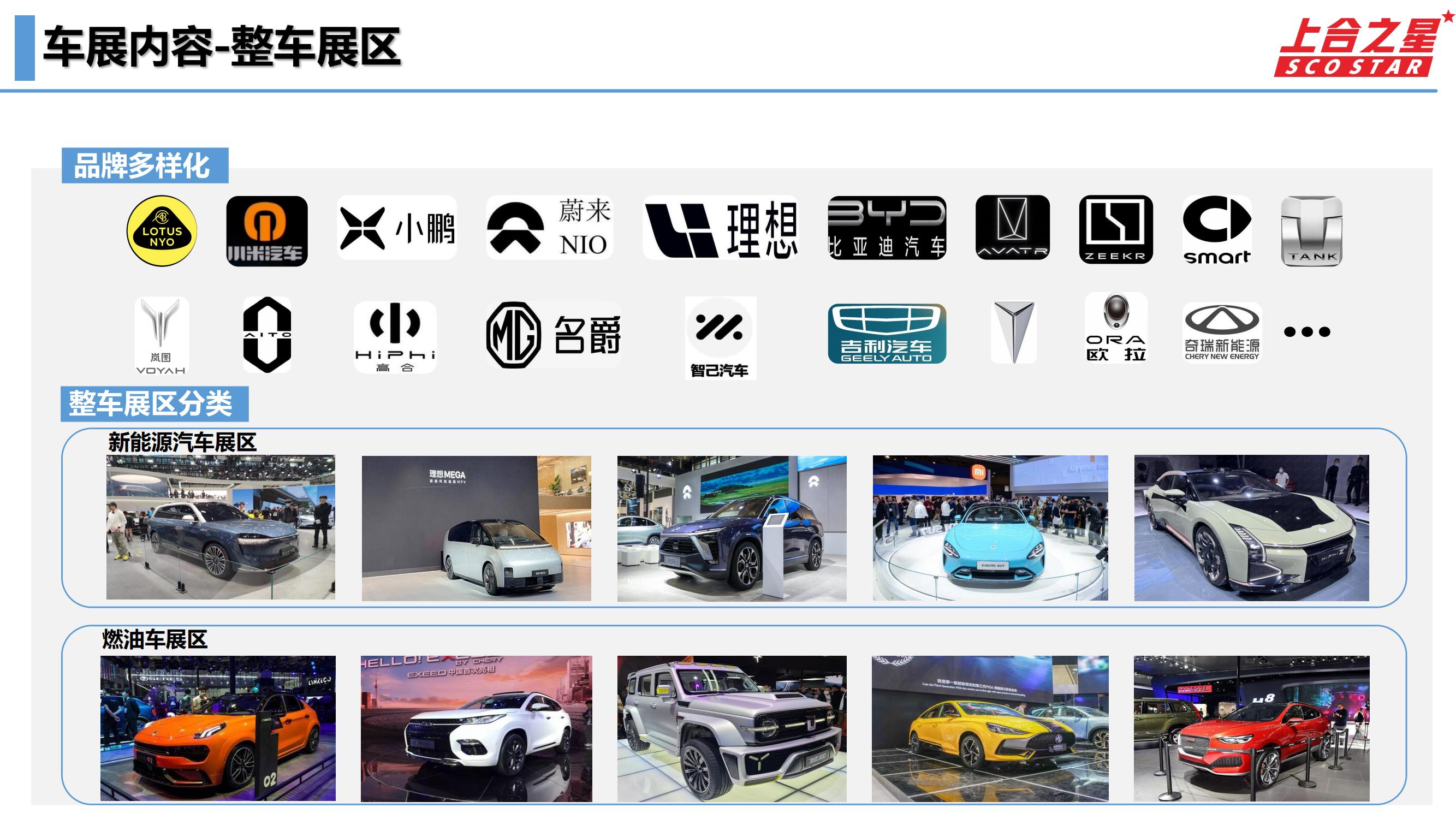Select the slide title 车展内容-整车展区

coord(222,47)
